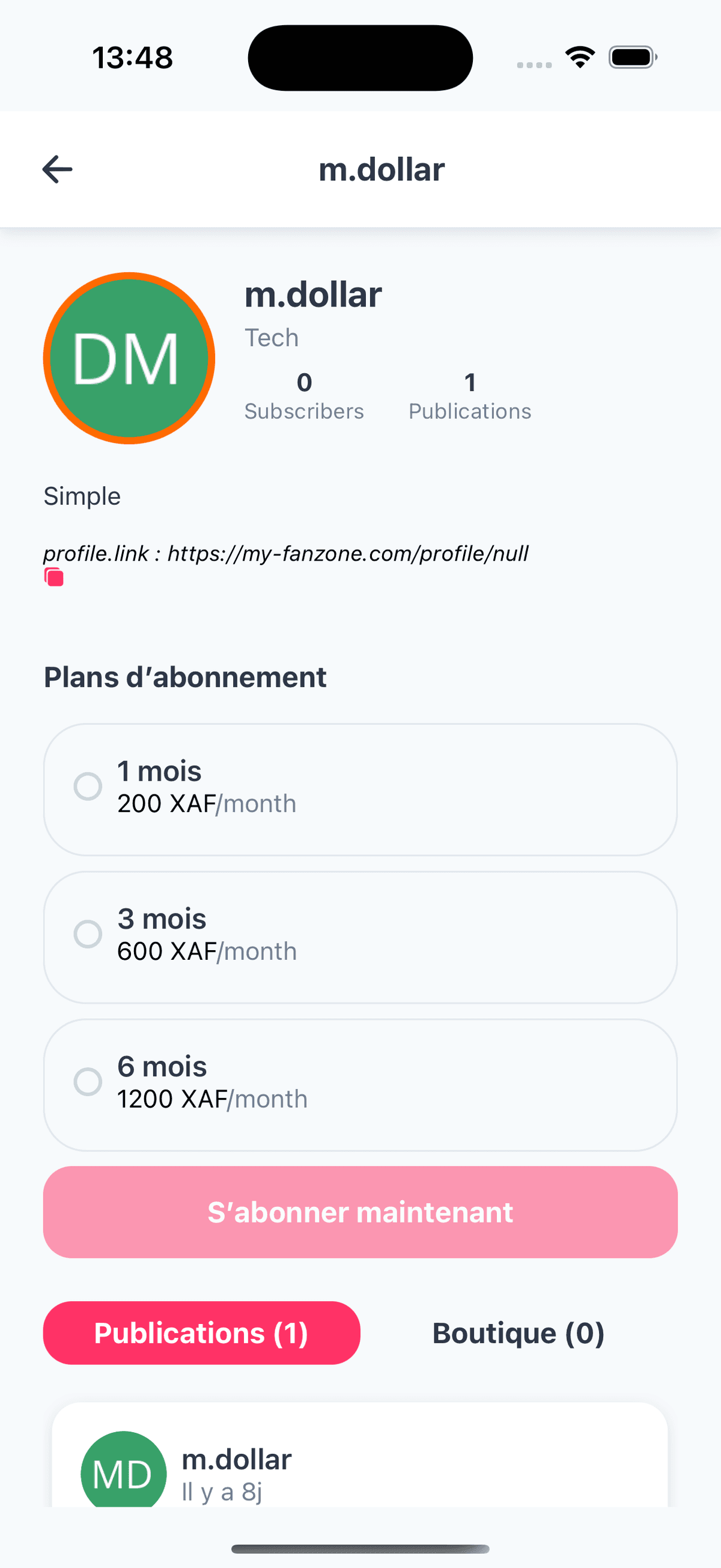
Task: Tap the 1 Publications counter
Action: click(x=470, y=396)
